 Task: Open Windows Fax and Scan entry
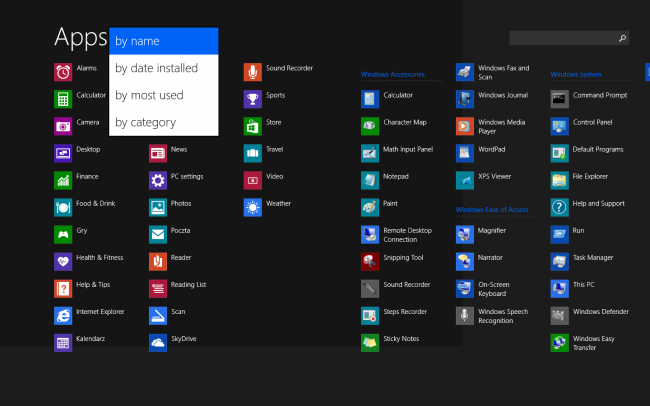(493, 72)
